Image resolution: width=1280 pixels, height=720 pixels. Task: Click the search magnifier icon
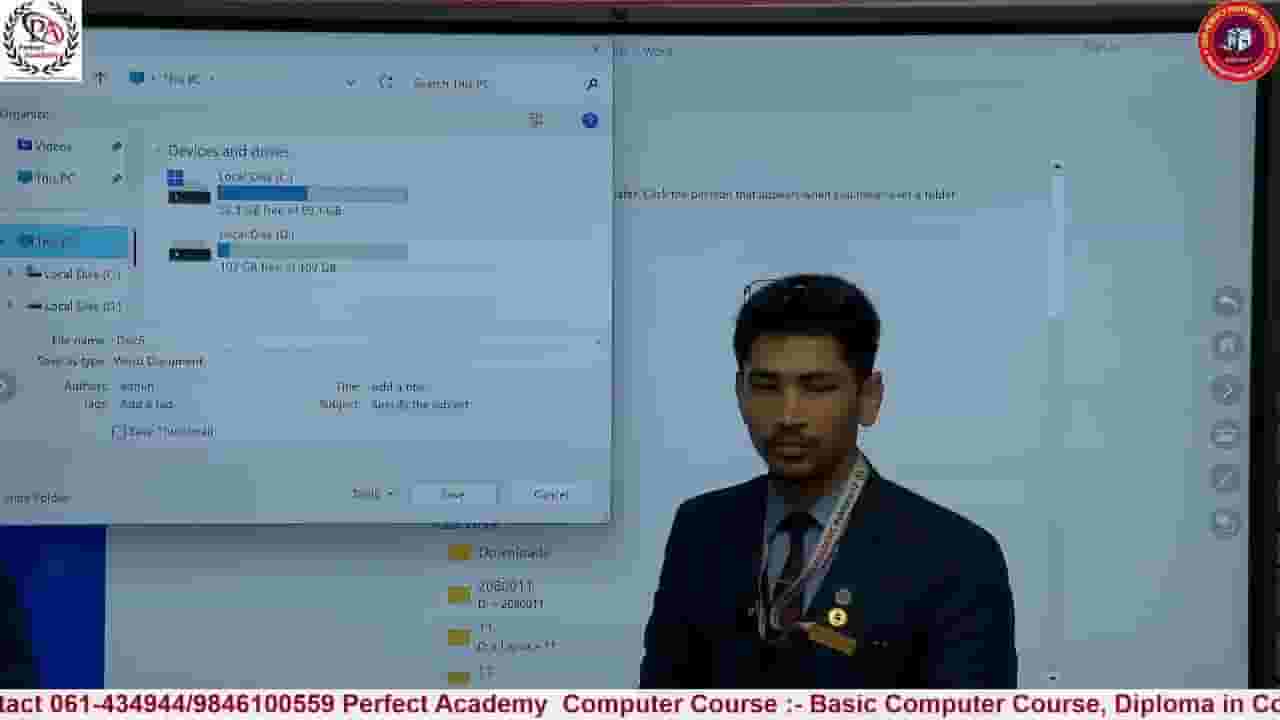[591, 84]
